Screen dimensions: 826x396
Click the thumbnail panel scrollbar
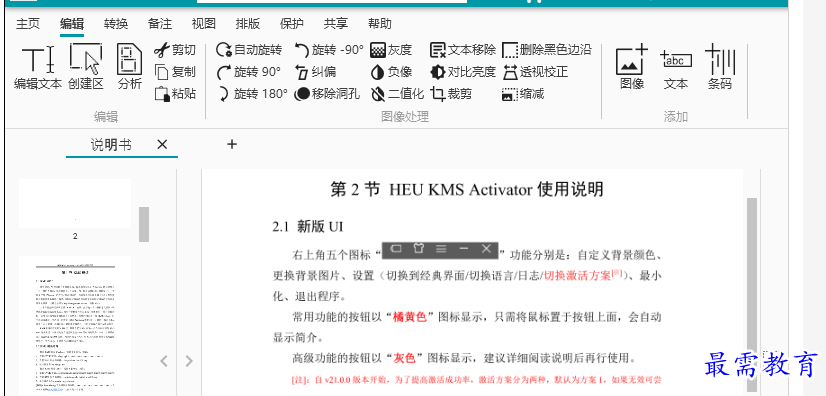click(x=144, y=224)
